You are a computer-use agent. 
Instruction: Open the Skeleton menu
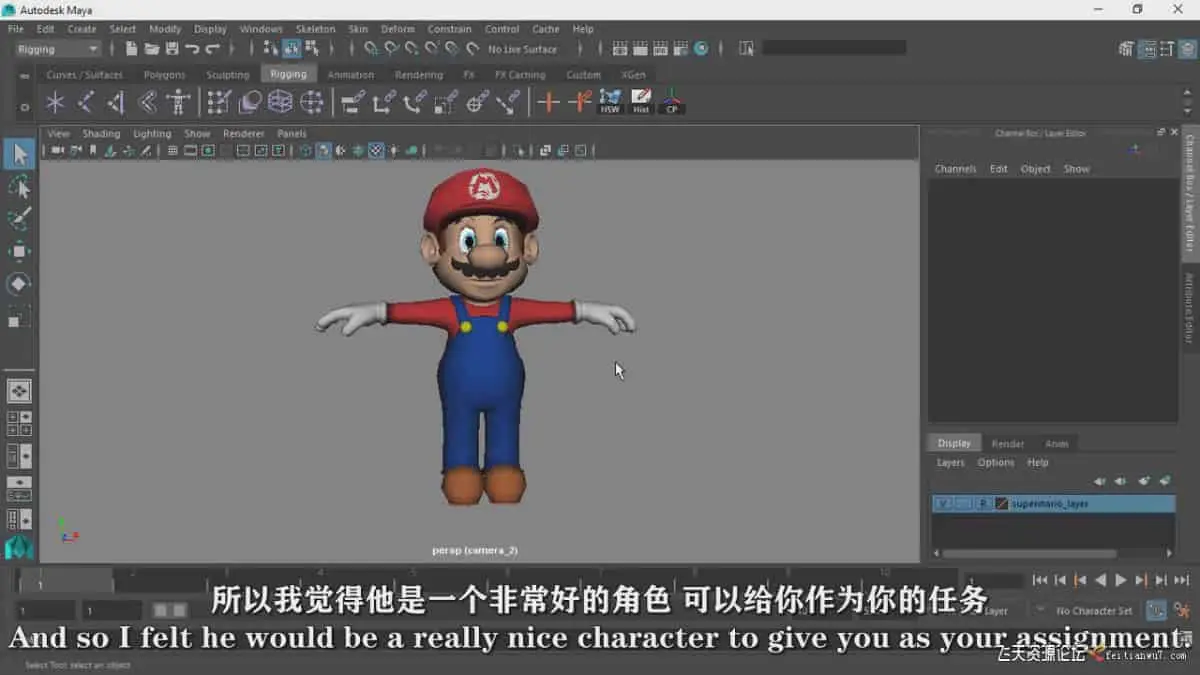(x=315, y=29)
